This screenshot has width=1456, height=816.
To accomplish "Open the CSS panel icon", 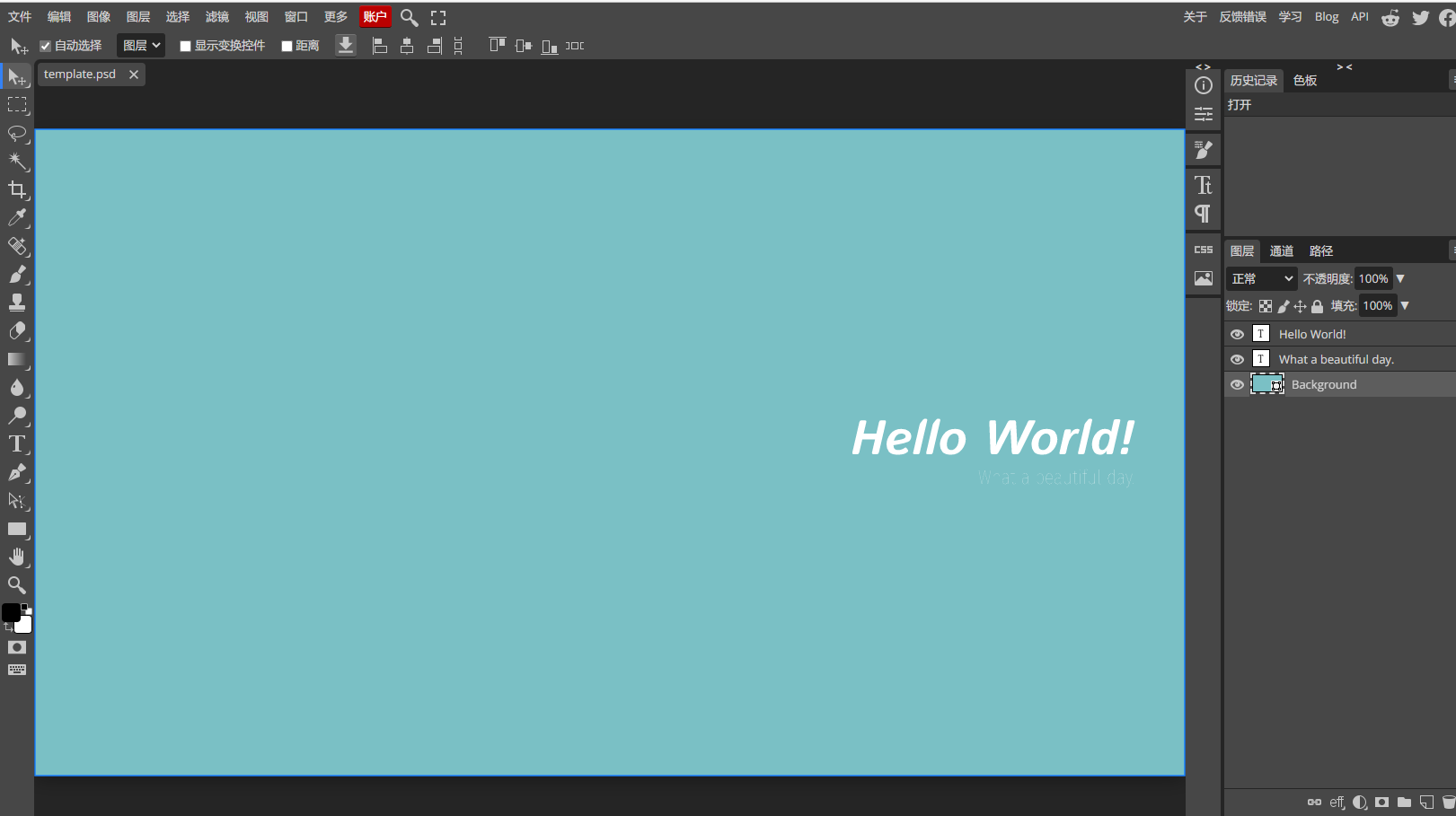I will [x=1203, y=250].
